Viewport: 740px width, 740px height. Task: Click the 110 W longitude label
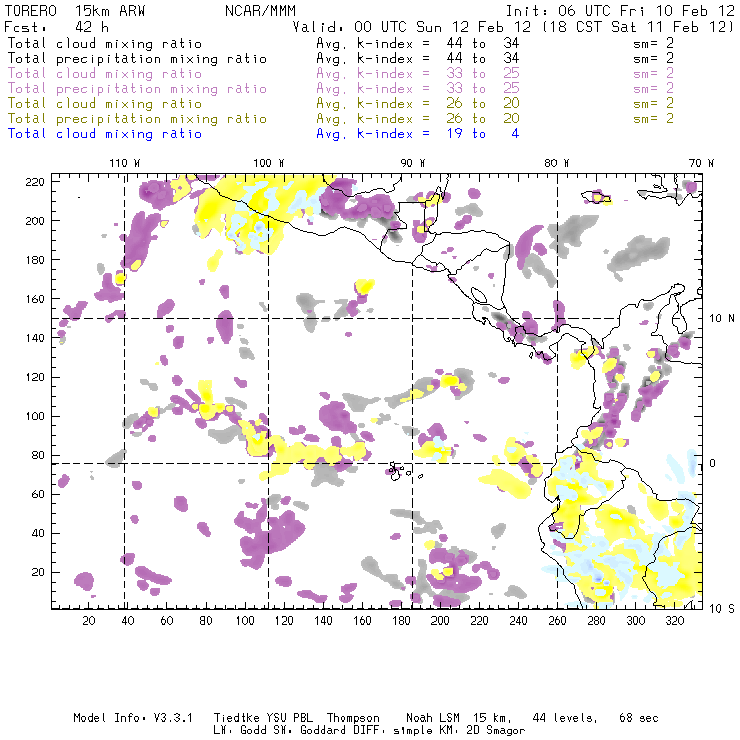(x=124, y=163)
